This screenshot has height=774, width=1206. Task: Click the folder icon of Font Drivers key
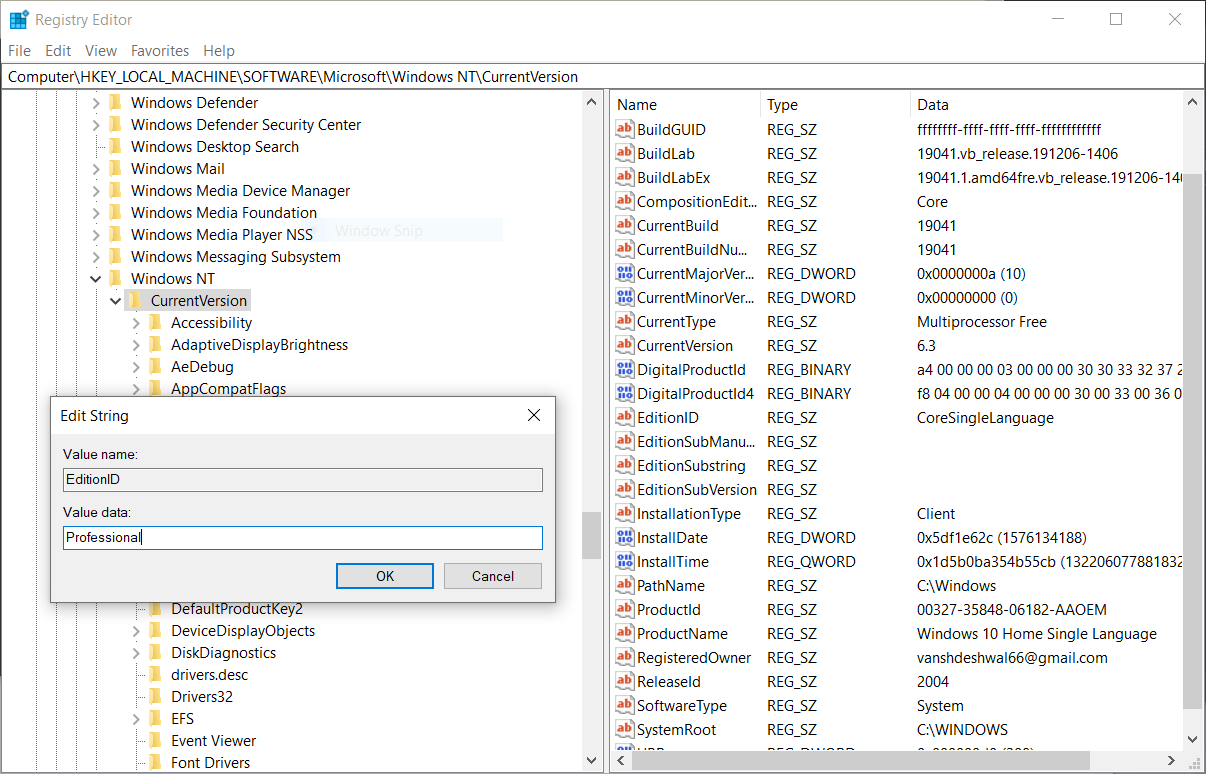pos(155,762)
